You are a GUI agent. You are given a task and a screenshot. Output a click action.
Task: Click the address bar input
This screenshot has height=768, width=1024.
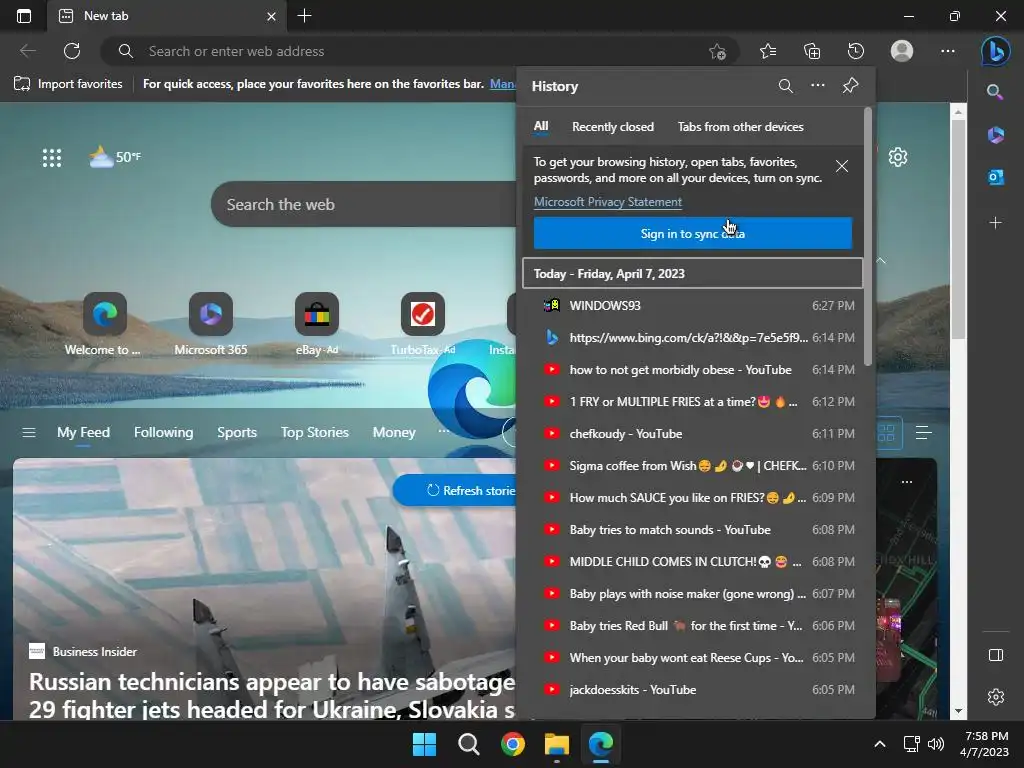coord(418,51)
